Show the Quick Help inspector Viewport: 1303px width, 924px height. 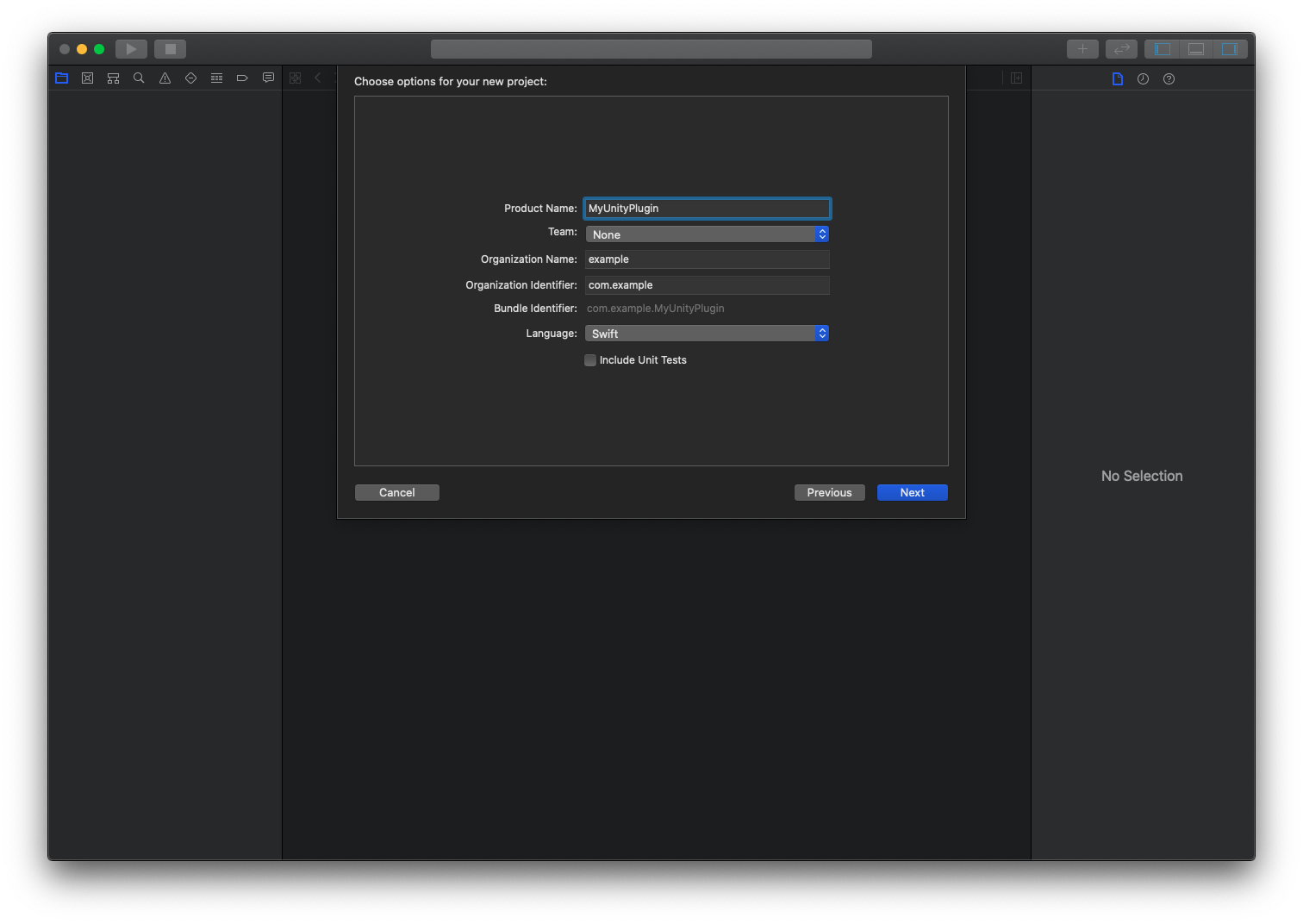point(1169,79)
